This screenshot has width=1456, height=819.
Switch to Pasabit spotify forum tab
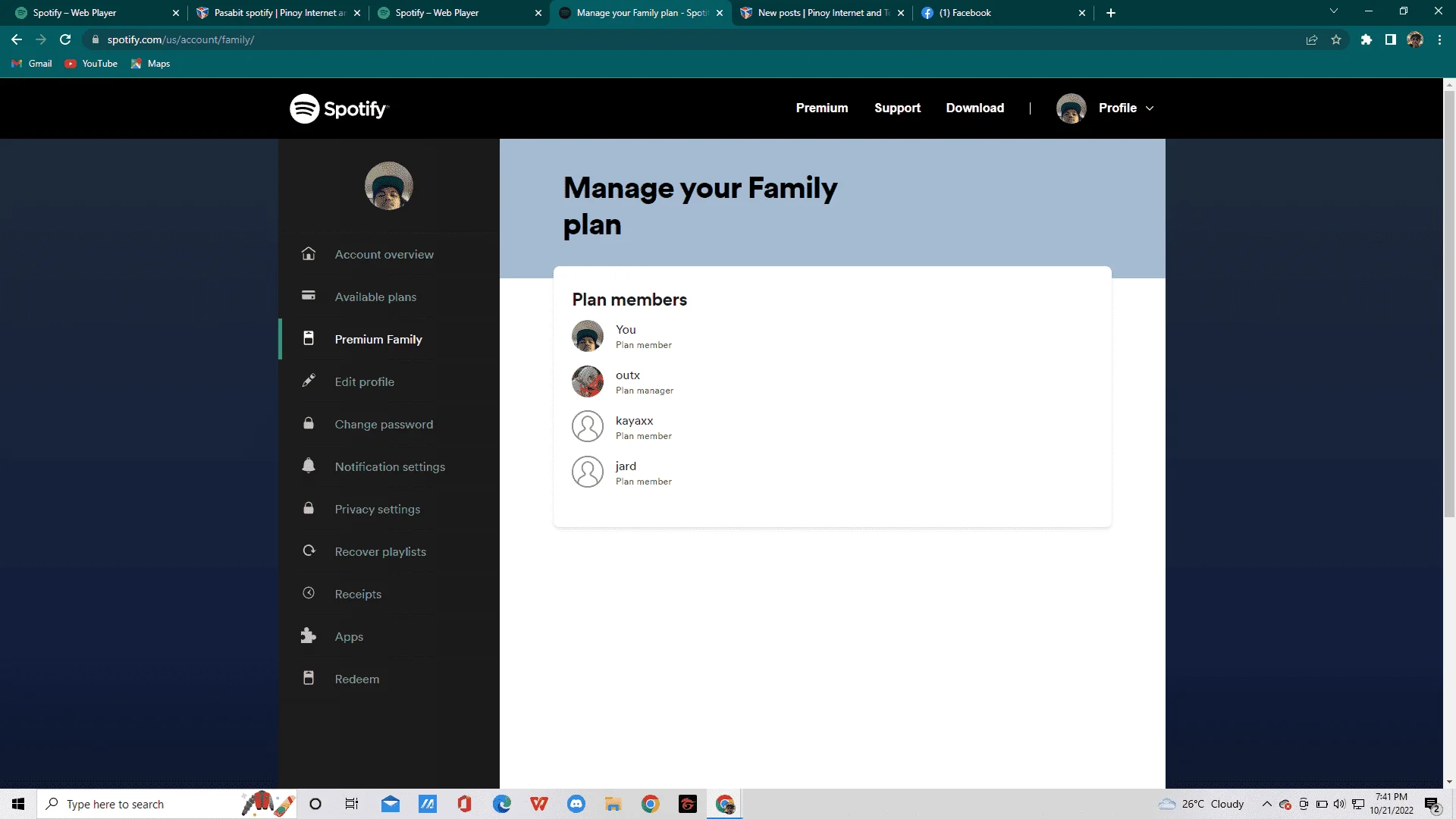[x=277, y=13]
